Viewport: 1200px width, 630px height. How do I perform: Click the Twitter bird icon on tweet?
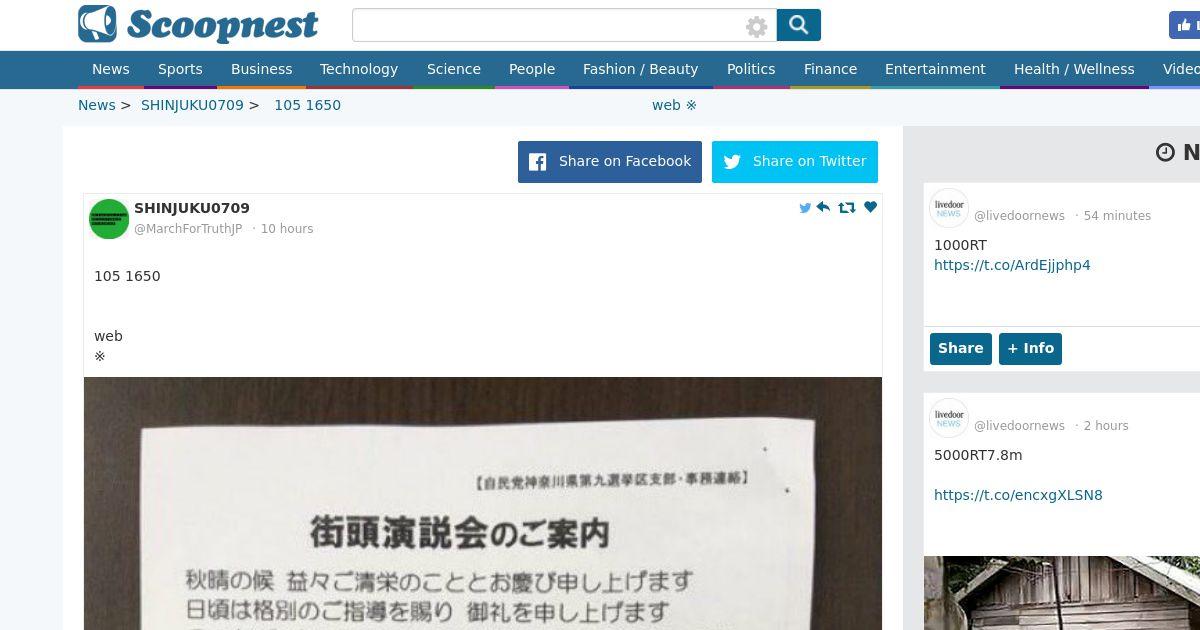pos(805,208)
